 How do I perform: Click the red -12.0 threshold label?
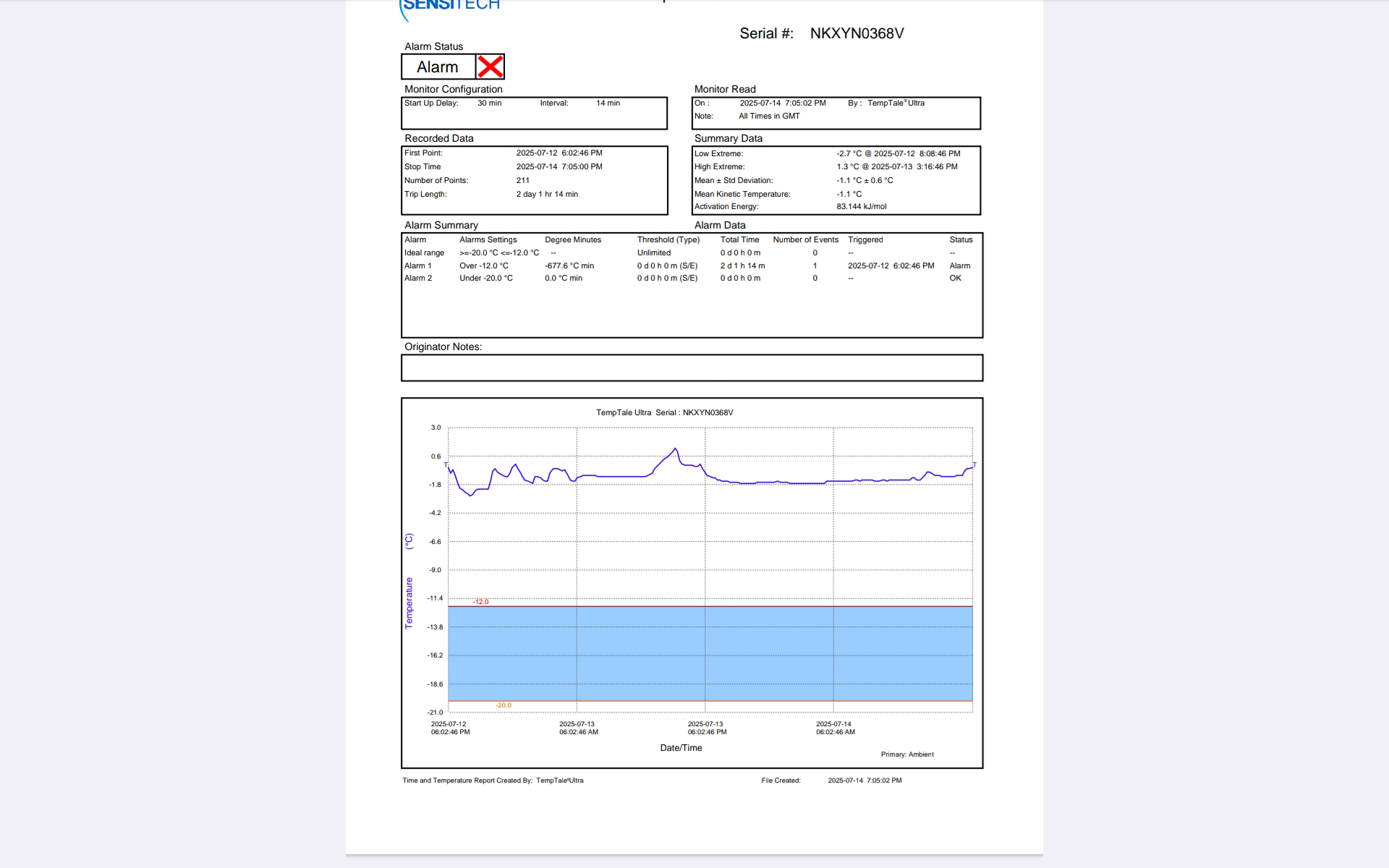tap(481, 602)
